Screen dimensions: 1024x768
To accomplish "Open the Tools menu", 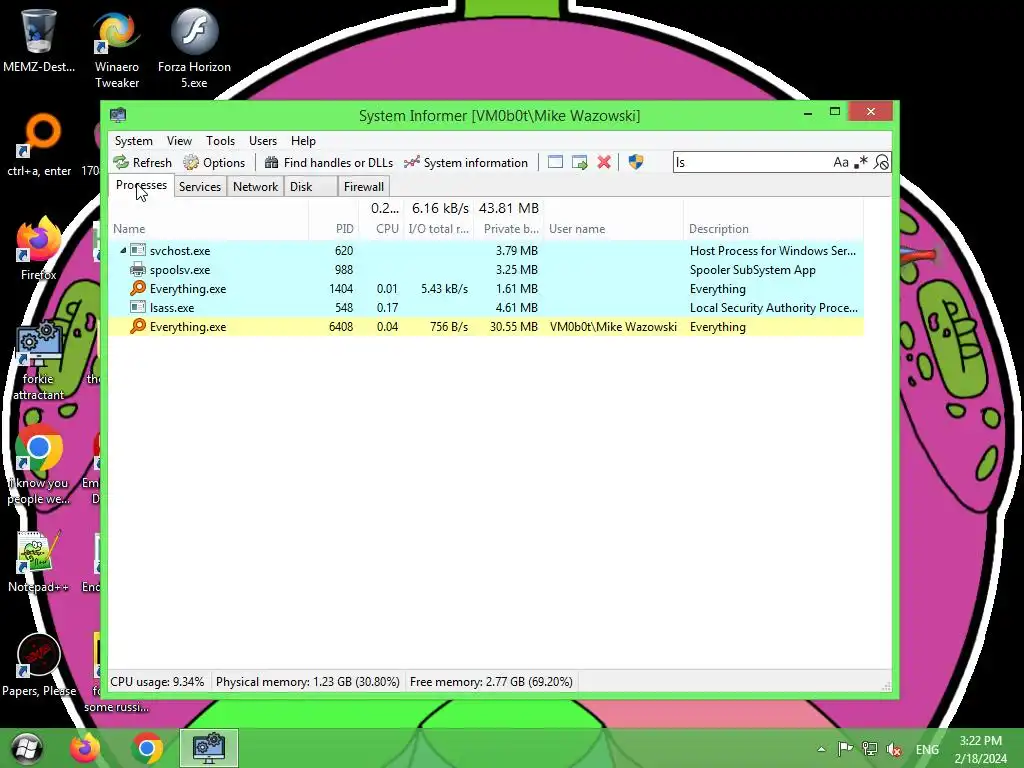I will point(220,141).
